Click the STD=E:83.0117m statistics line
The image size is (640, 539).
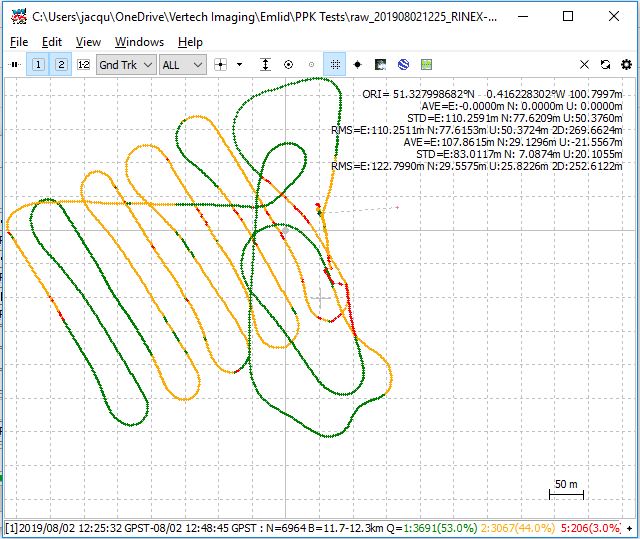tap(519, 154)
